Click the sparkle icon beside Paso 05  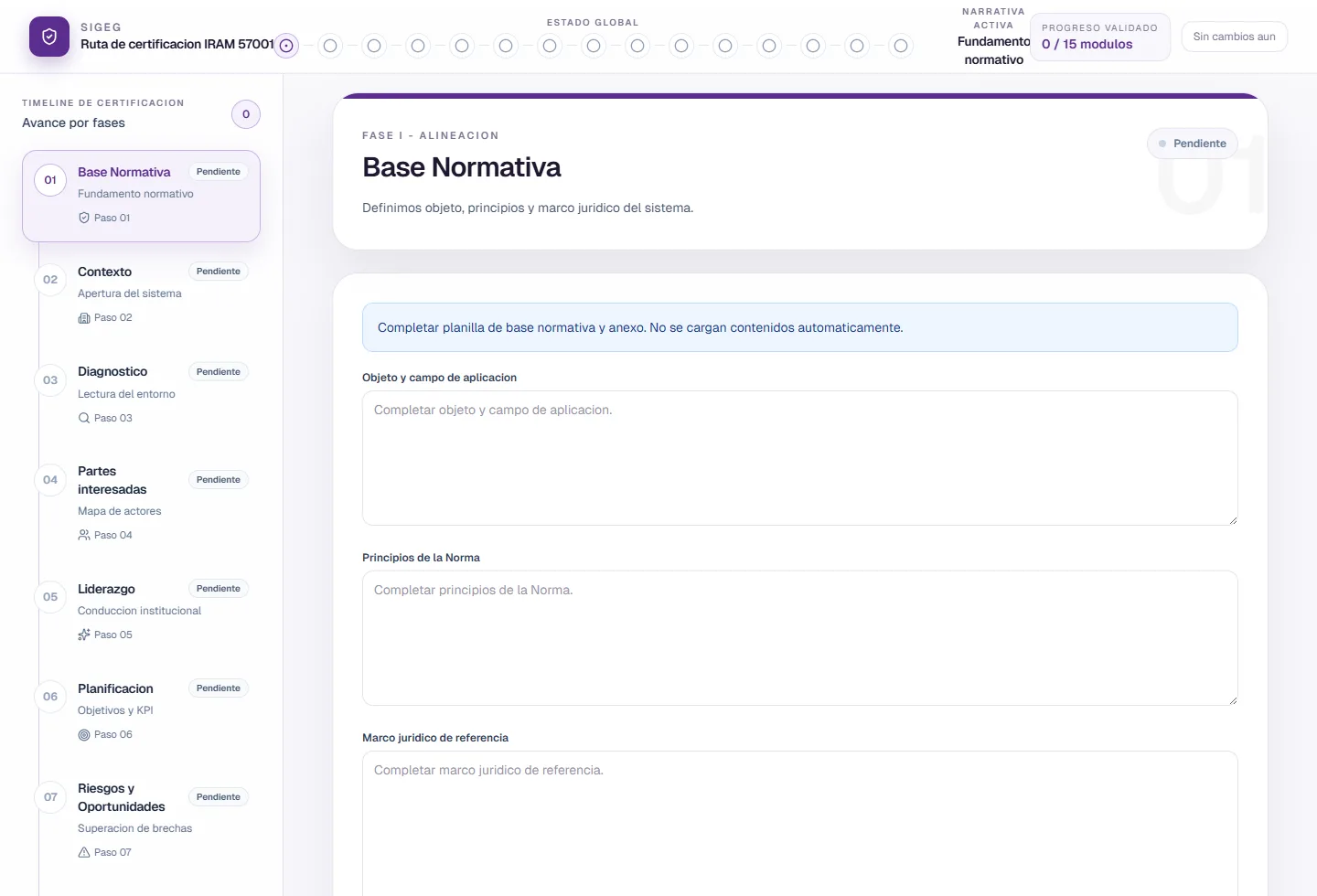tap(84, 635)
